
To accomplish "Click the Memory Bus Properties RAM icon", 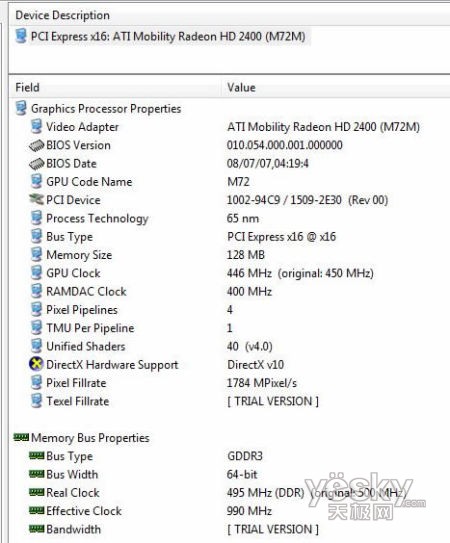I will click(21, 438).
